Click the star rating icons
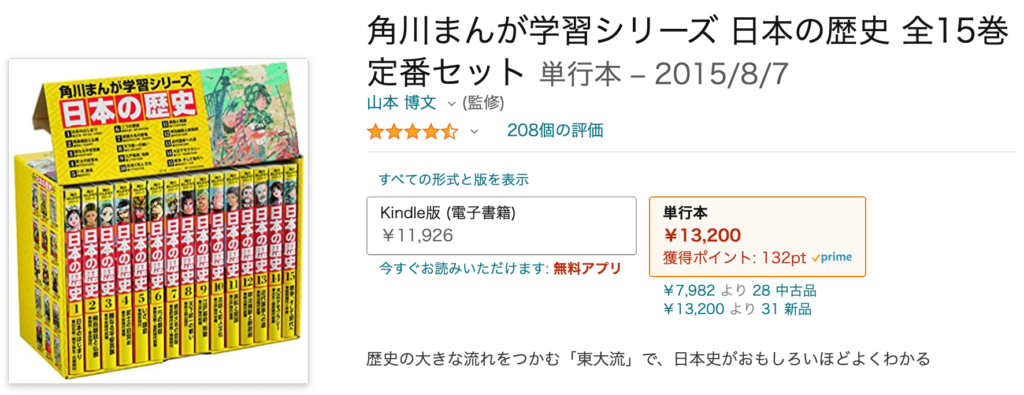The height and width of the screenshot is (395, 1024). pos(413,131)
